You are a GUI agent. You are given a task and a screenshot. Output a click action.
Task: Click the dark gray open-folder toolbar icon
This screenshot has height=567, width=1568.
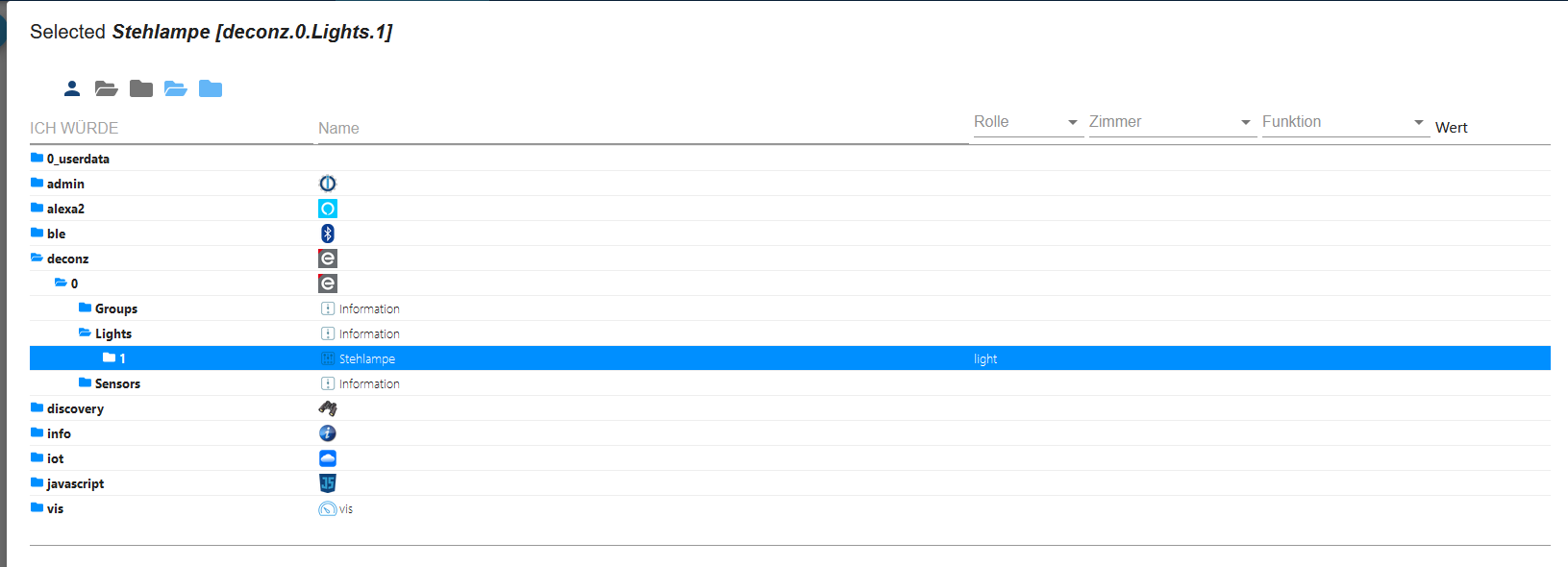click(x=107, y=88)
